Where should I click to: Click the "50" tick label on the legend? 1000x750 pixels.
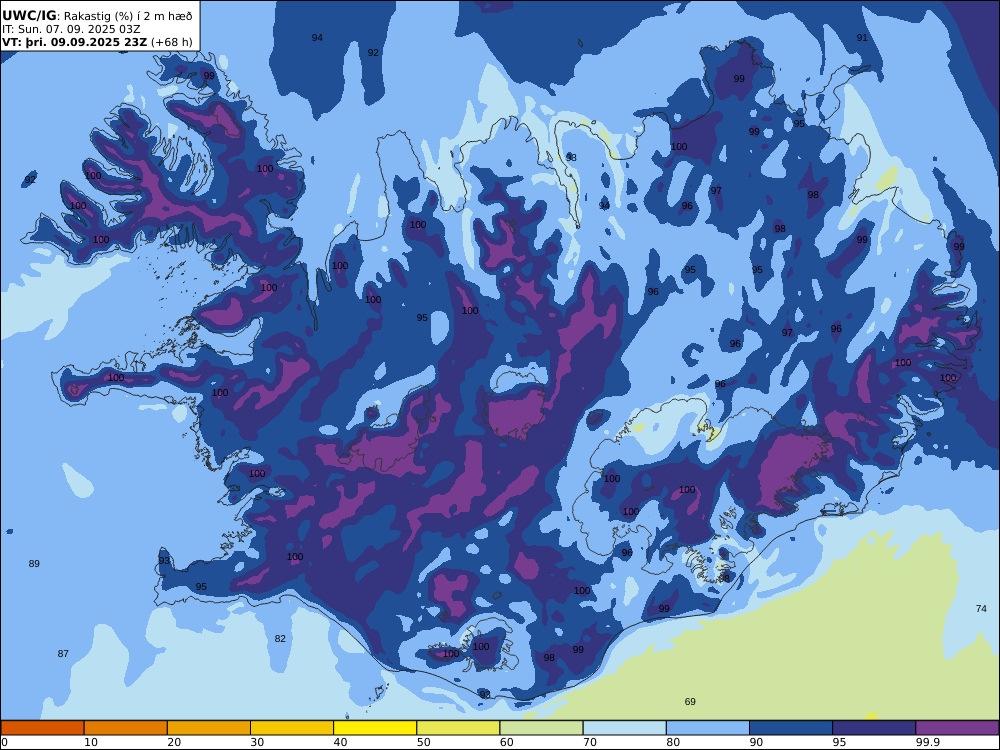[423, 742]
